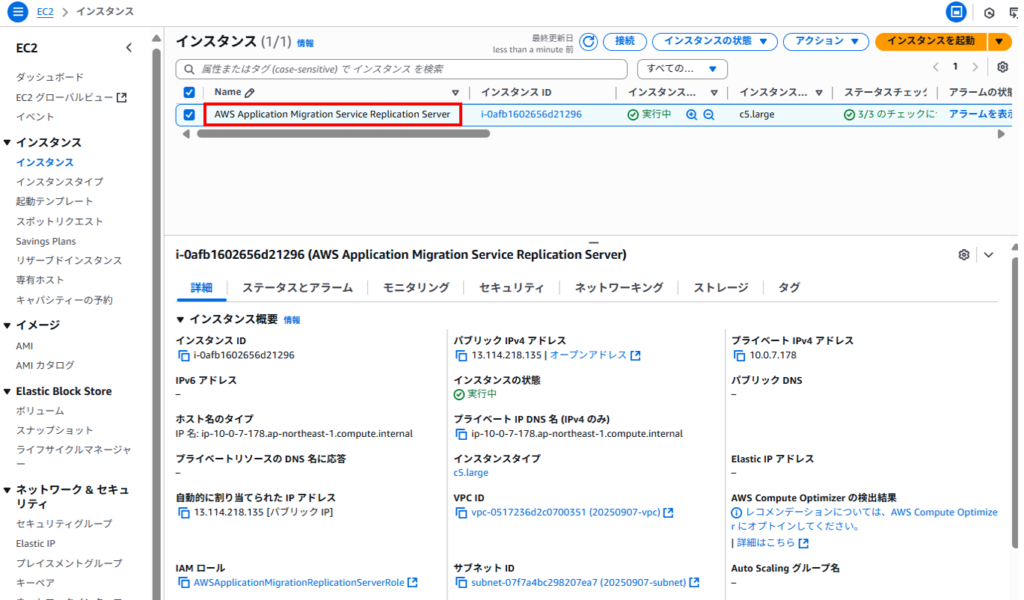The width and height of the screenshot is (1024, 600).
Task: Open ボリューム in the sidebar
Action: click(40, 411)
